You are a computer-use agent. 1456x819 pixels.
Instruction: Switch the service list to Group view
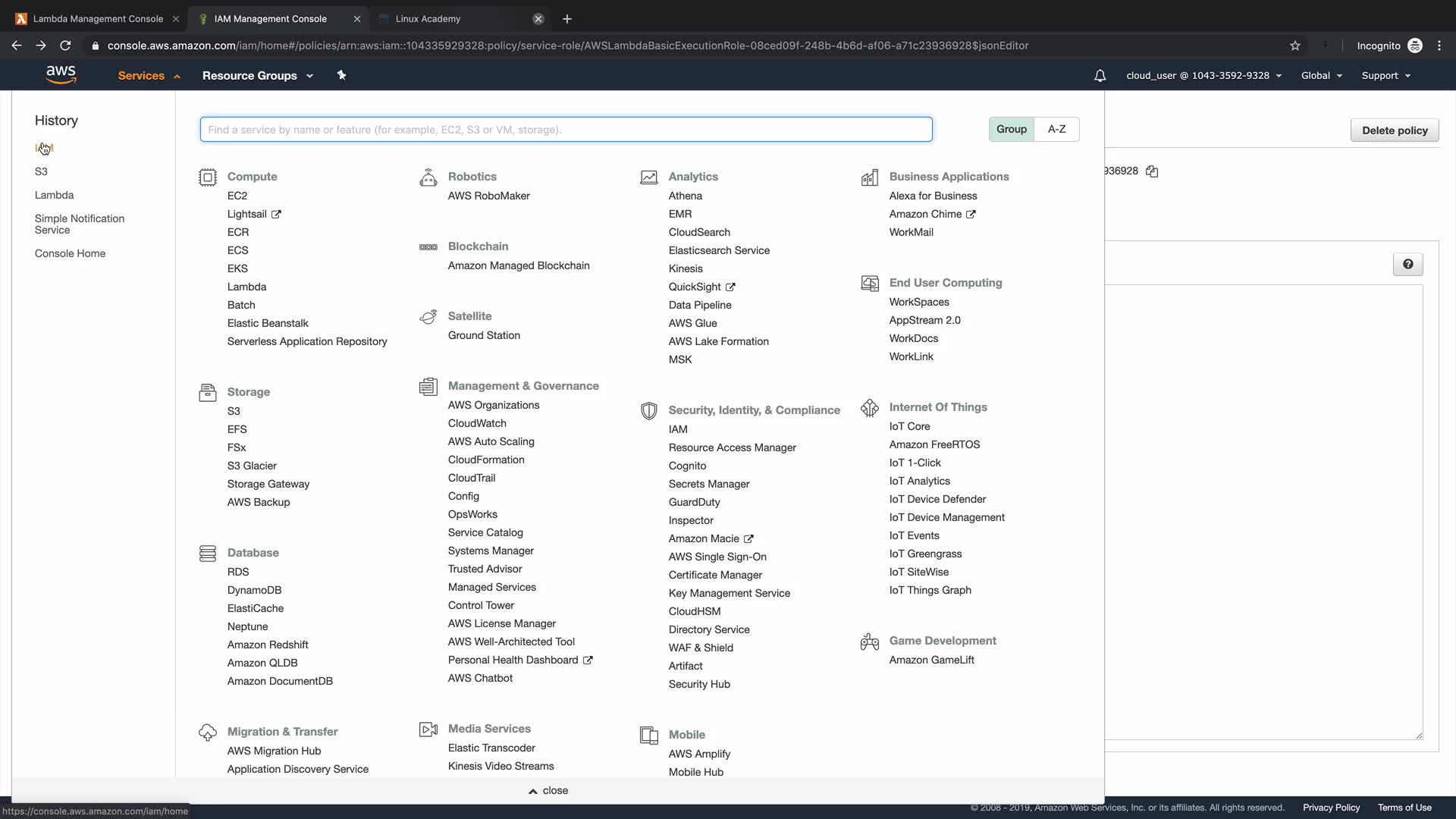1011,129
